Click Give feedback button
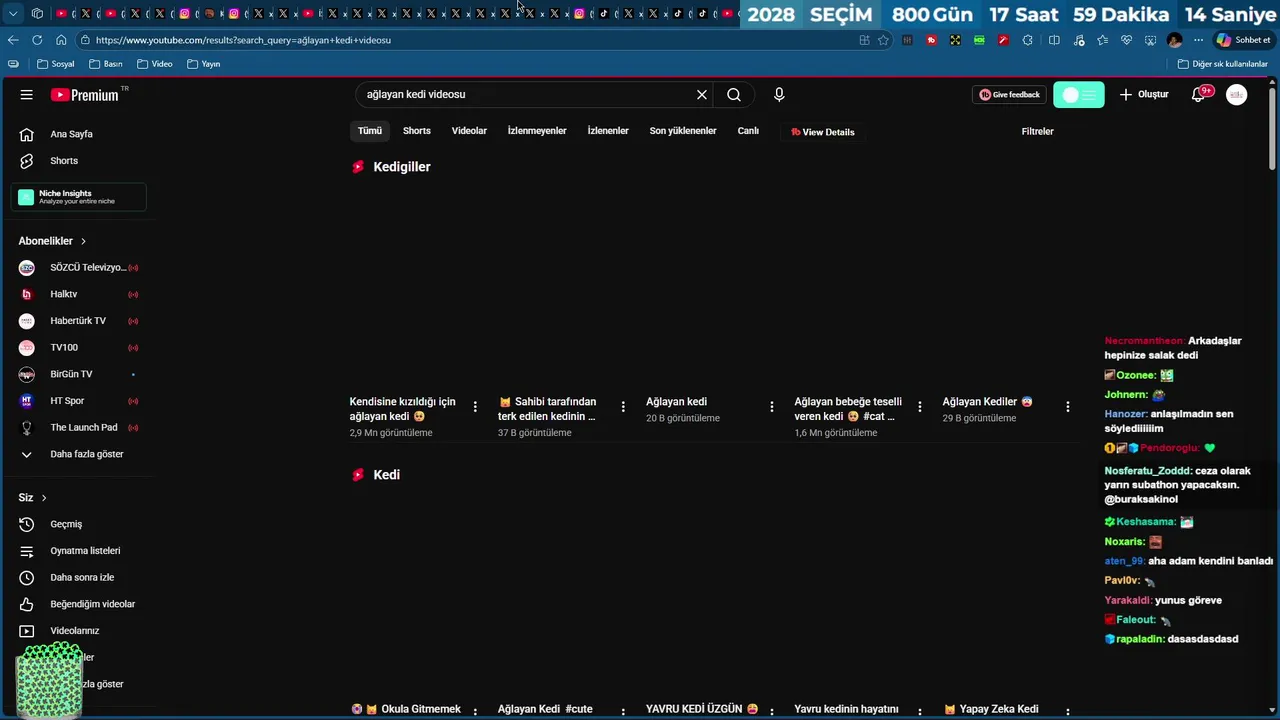 [1009, 95]
